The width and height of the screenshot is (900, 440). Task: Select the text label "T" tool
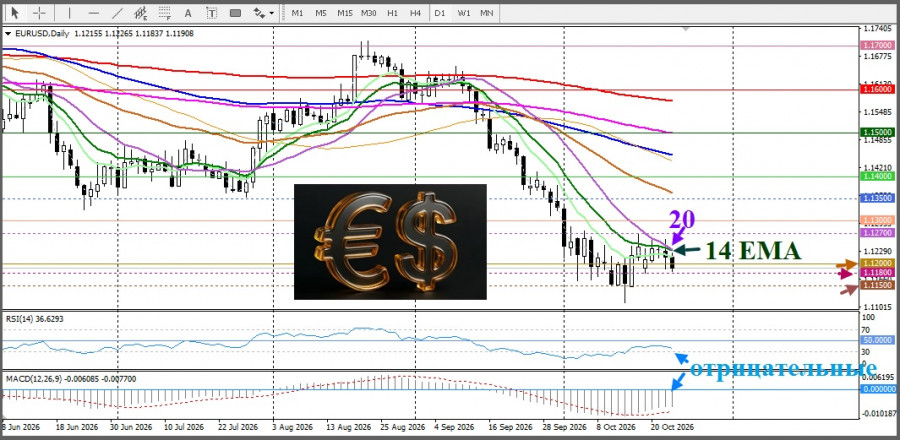[x=212, y=13]
